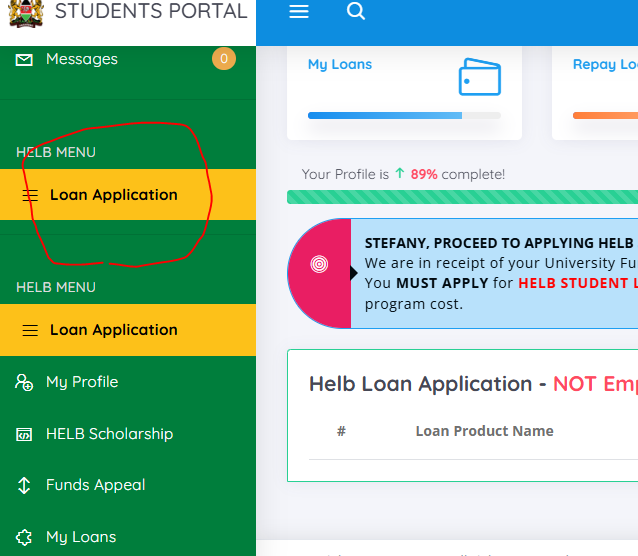
Task: Click the green profile completion progress bar
Action: (x=460, y=197)
